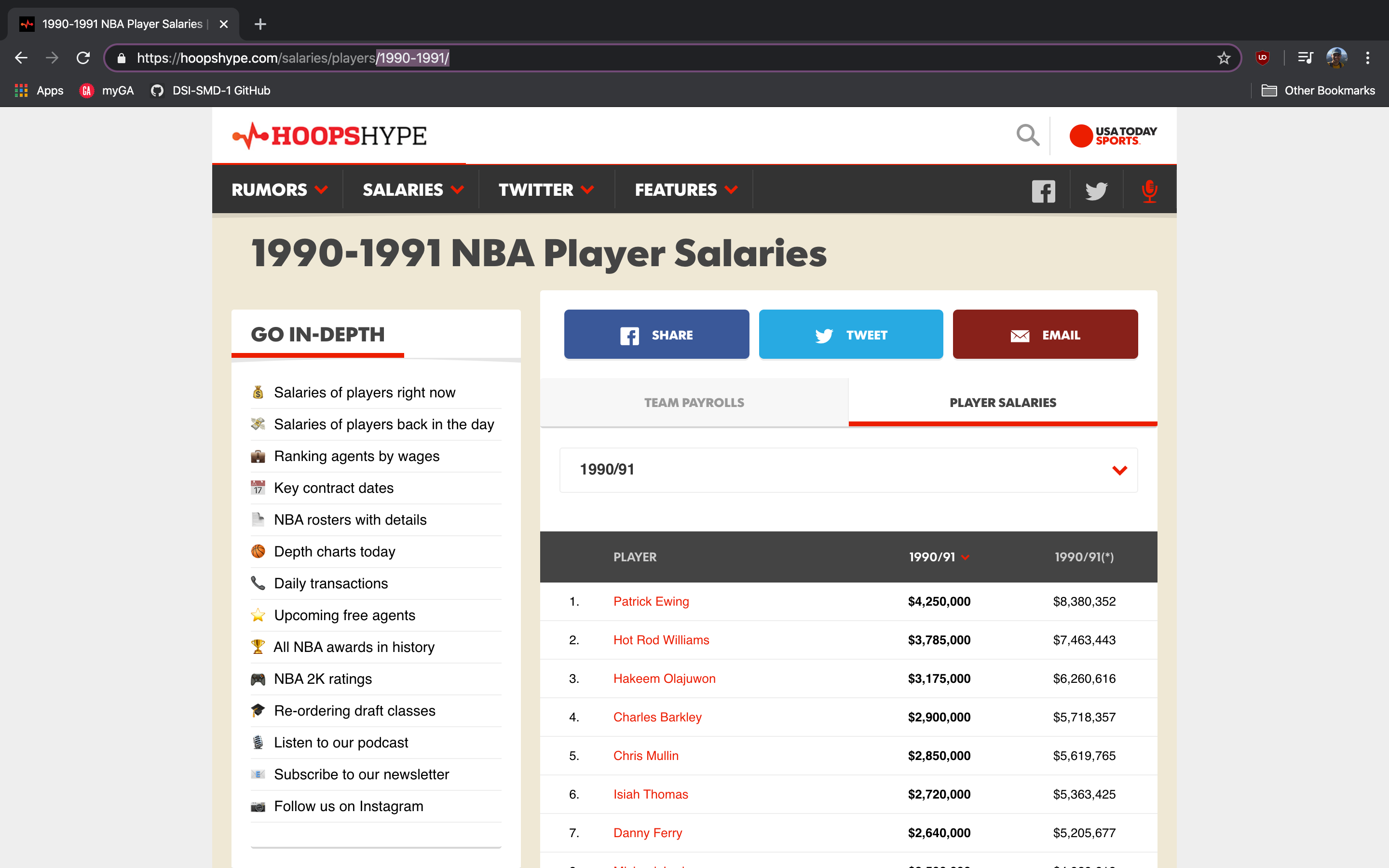
Task: Bookmark this page with the star icon
Action: click(1224, 58)
